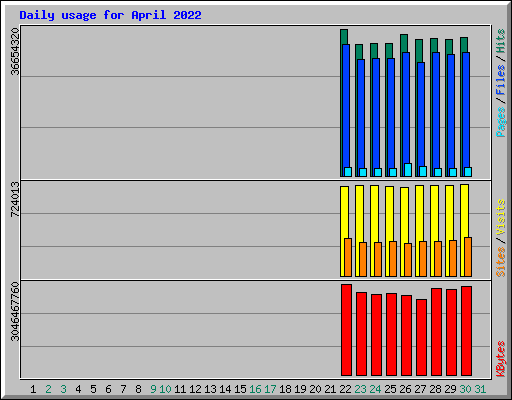Image resolution: width=512 pixels, height=400 pixels.
Task: Click day 16 on the x-axis
Action: tap(255, 389)
